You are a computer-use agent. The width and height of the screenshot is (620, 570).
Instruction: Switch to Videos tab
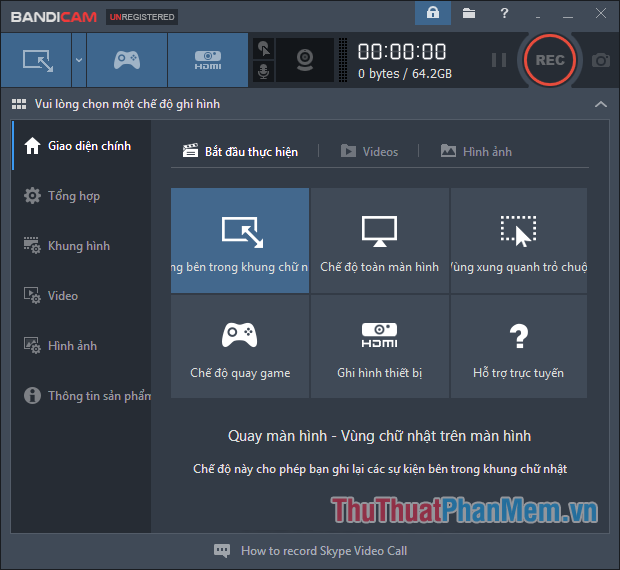pyautogui.click(x=369, y=151)
